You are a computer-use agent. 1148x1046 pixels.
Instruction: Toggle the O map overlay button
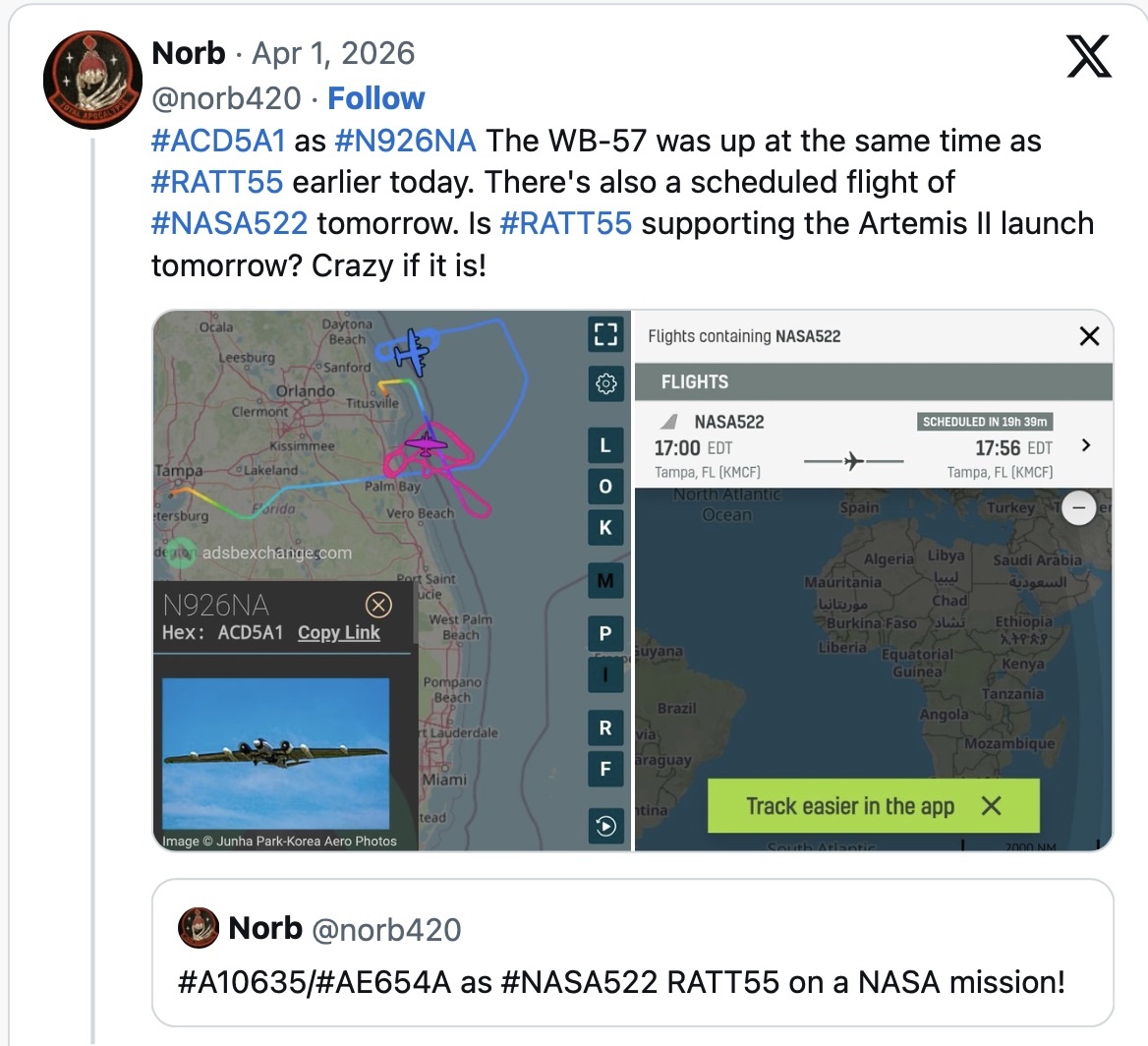[605, 487]
